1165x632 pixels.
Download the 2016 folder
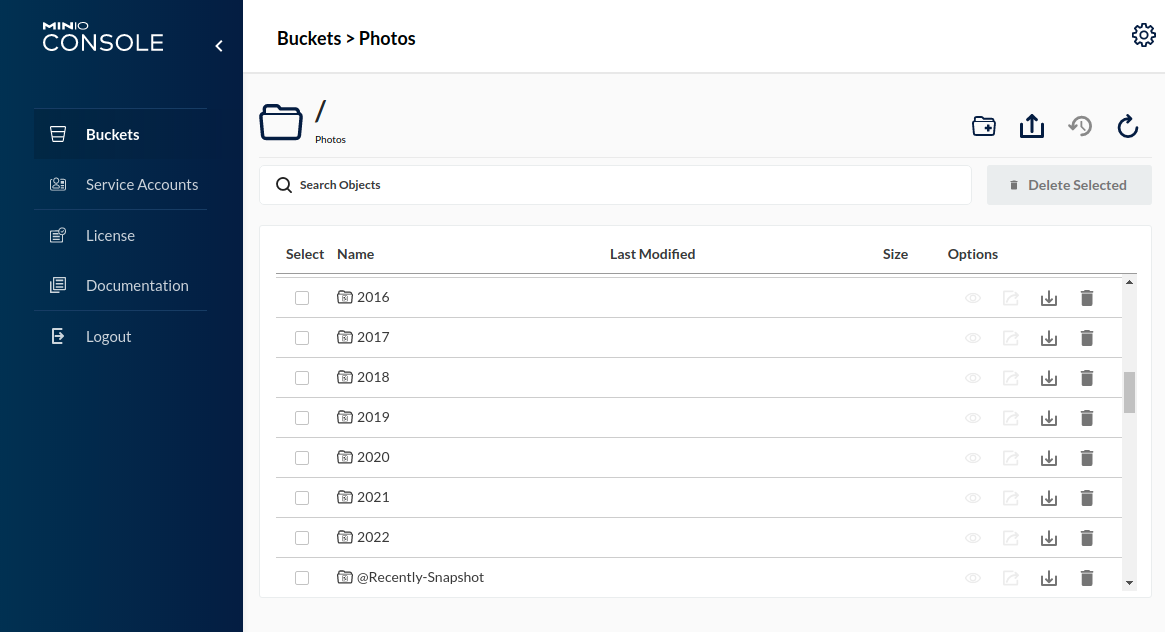[1049, 297]
